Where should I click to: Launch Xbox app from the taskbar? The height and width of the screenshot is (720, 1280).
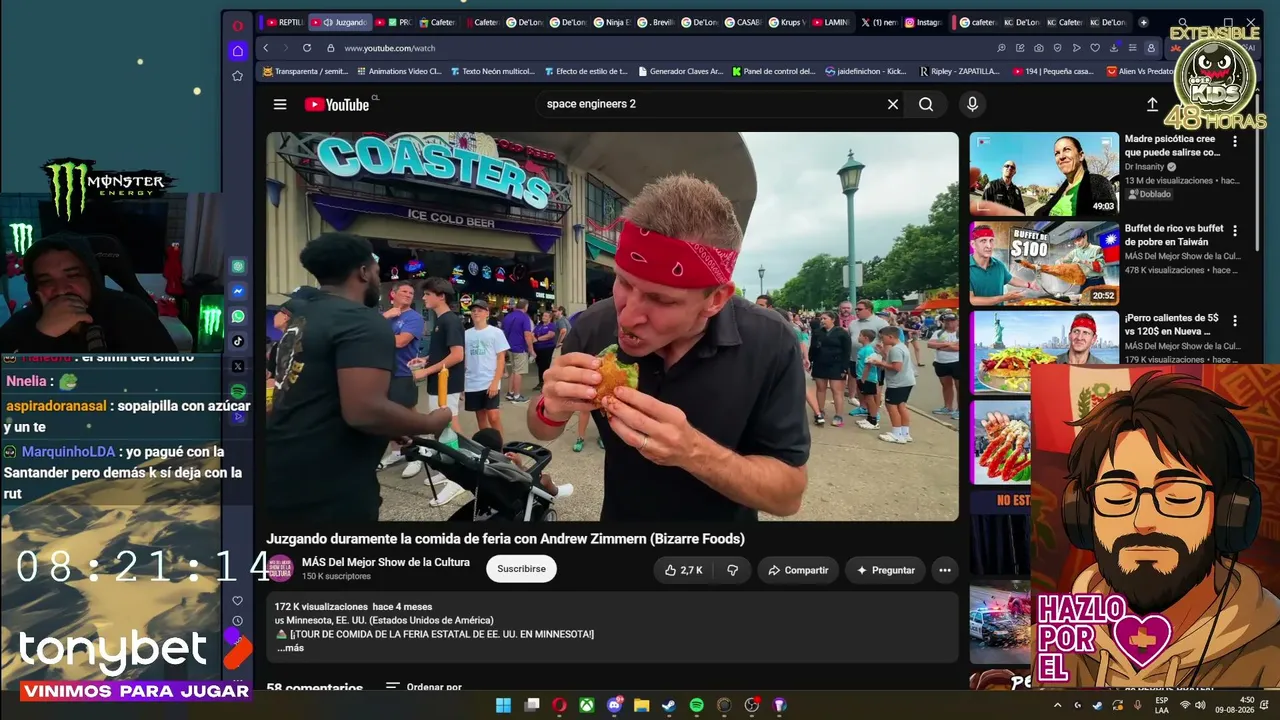click(x=587, y=705)
